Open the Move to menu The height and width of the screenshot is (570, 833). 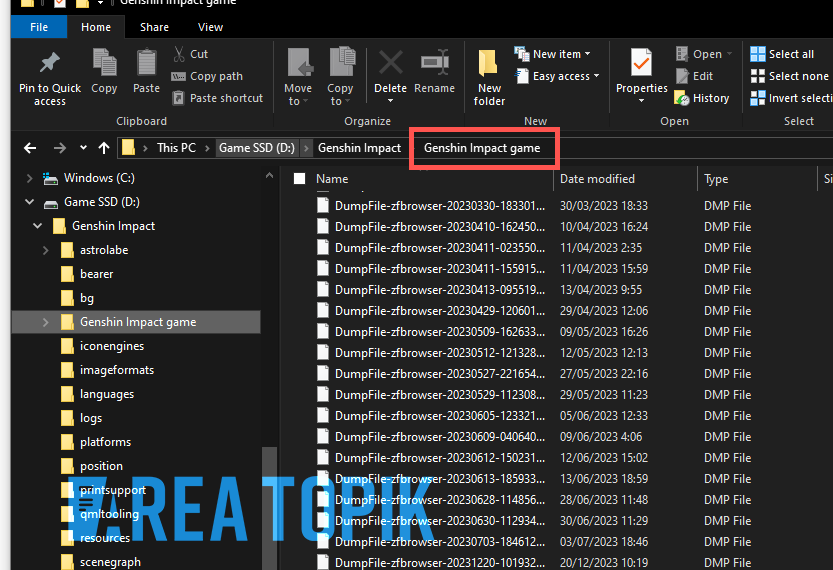tap(298, 77)
